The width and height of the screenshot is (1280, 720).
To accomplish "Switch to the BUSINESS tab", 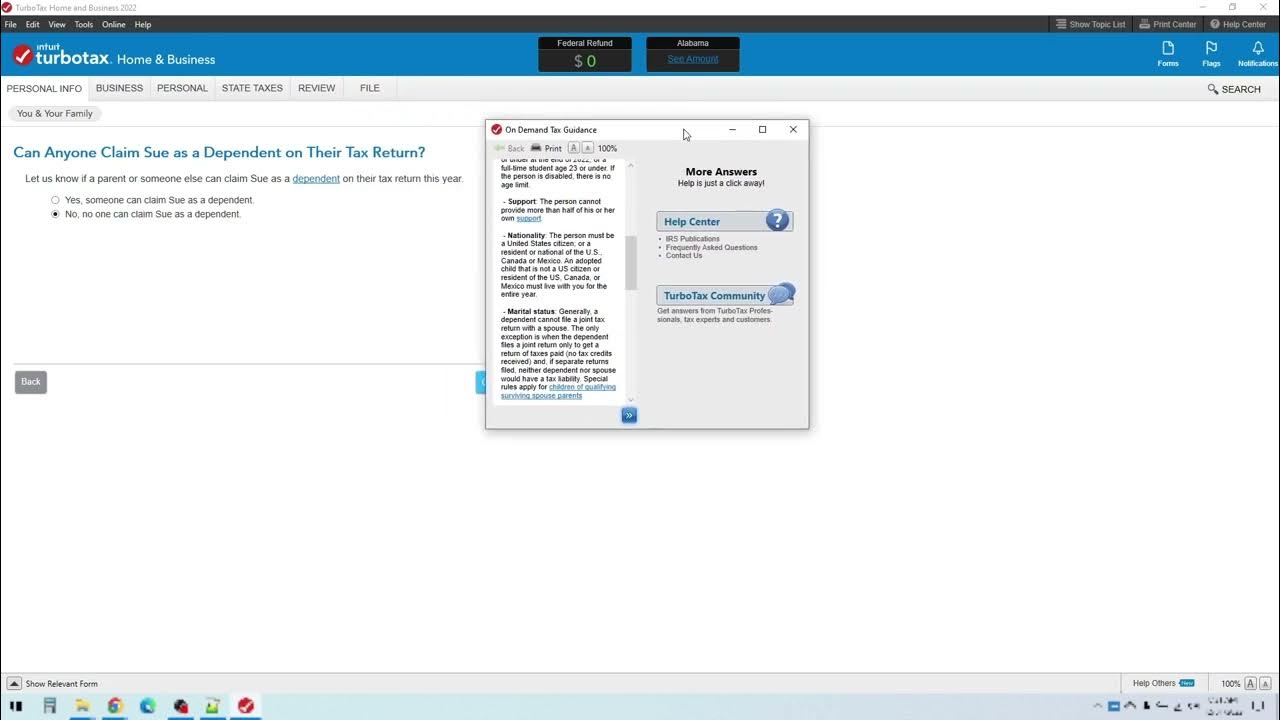I will coord(119,88).
